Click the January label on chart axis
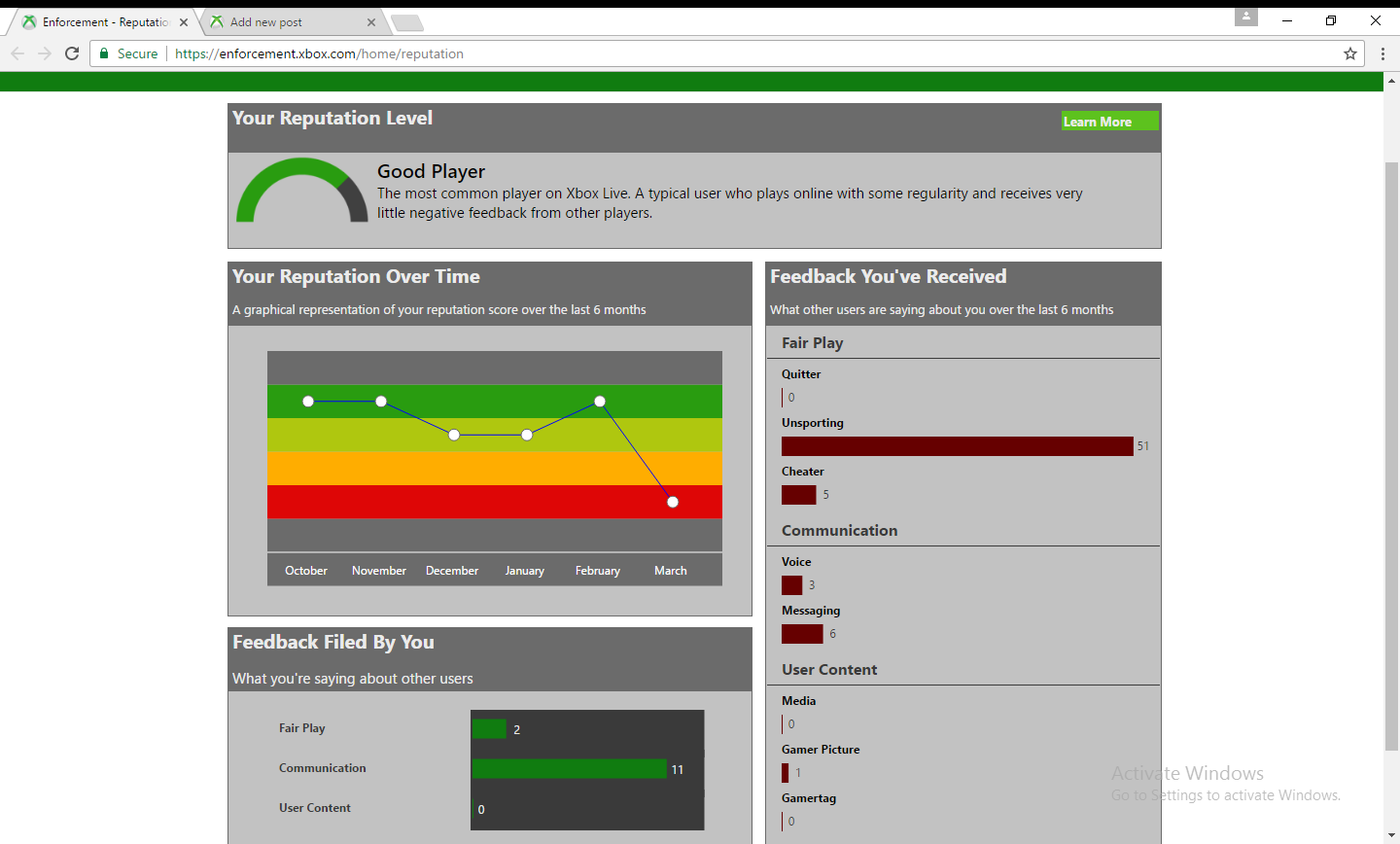The image size is (1400, 844). tap(525, 571)
